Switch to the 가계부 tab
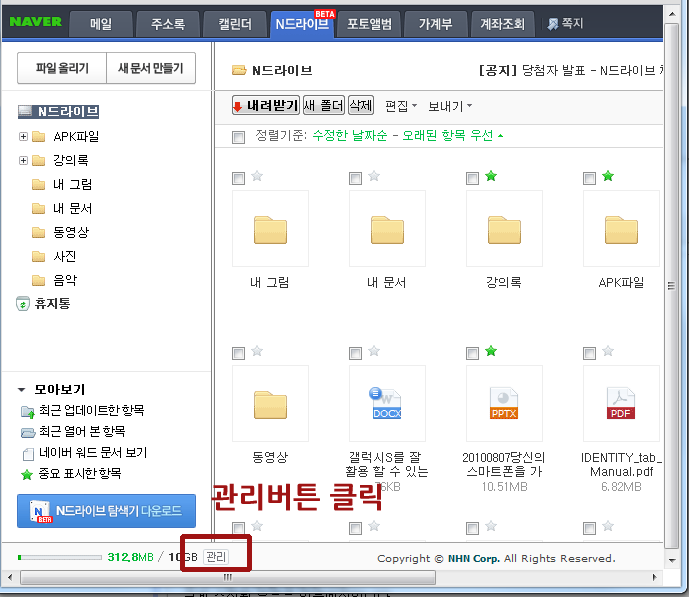Image resolution: width=689 pixels, height=597 pixels. (x=435, y=24)
